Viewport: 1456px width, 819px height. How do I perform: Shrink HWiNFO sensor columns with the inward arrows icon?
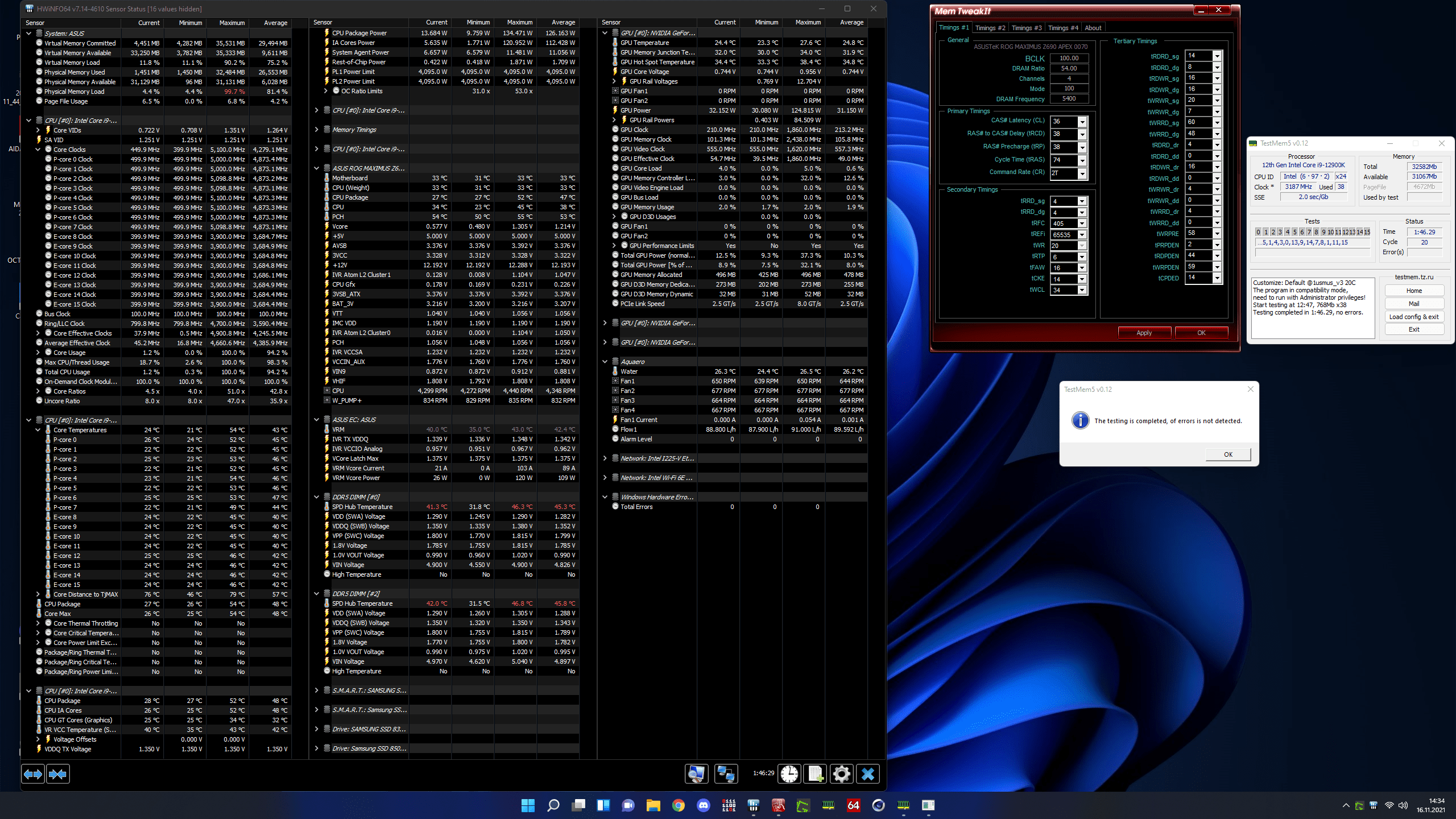pyautogui.click(x=58, y=774)
